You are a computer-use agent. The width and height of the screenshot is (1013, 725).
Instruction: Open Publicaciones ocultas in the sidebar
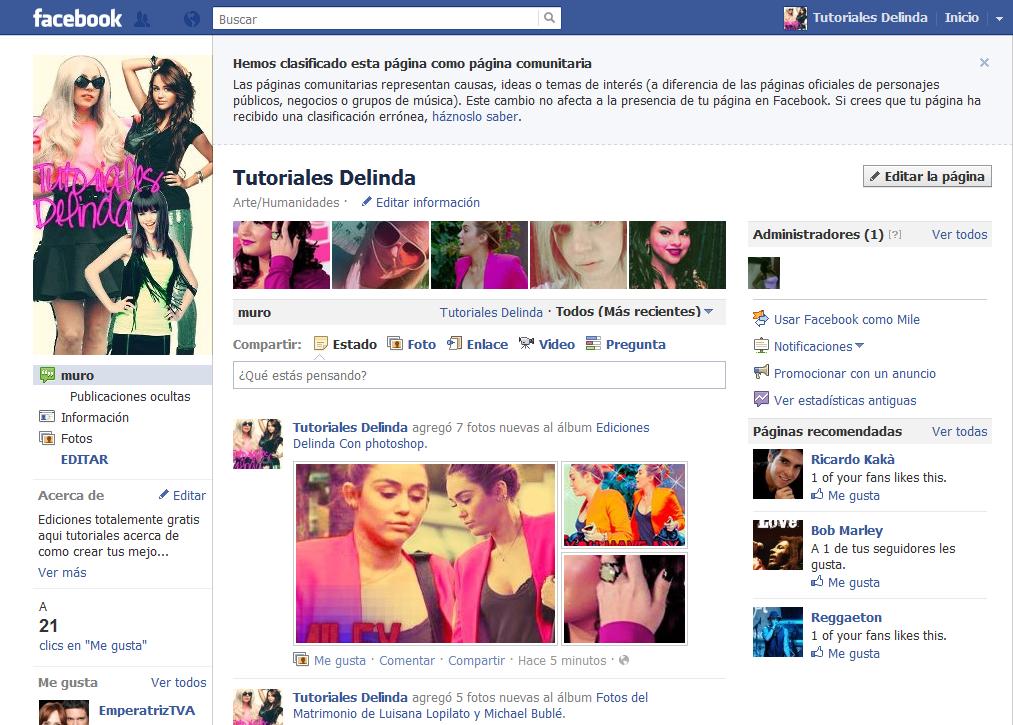coord(130,396)
